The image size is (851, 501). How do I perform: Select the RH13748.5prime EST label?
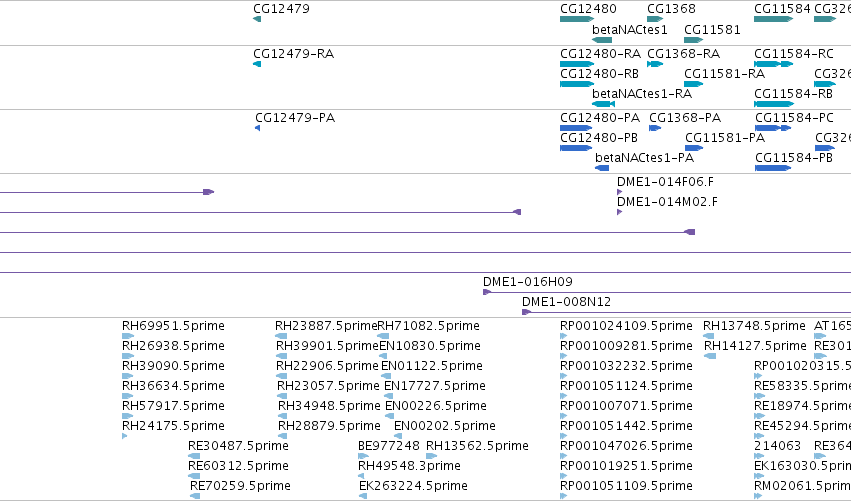[x=754, y=326]
